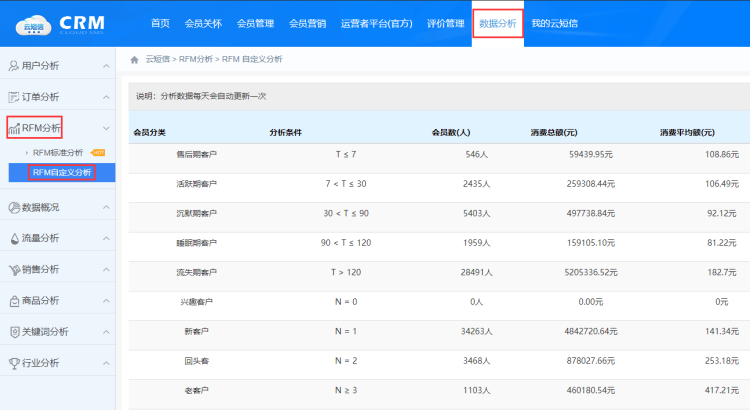The height and width of the screenshot is (410, 750).
Task: Click the RFM分析 breadcrumb link
Action: click(x=196, y=59)
